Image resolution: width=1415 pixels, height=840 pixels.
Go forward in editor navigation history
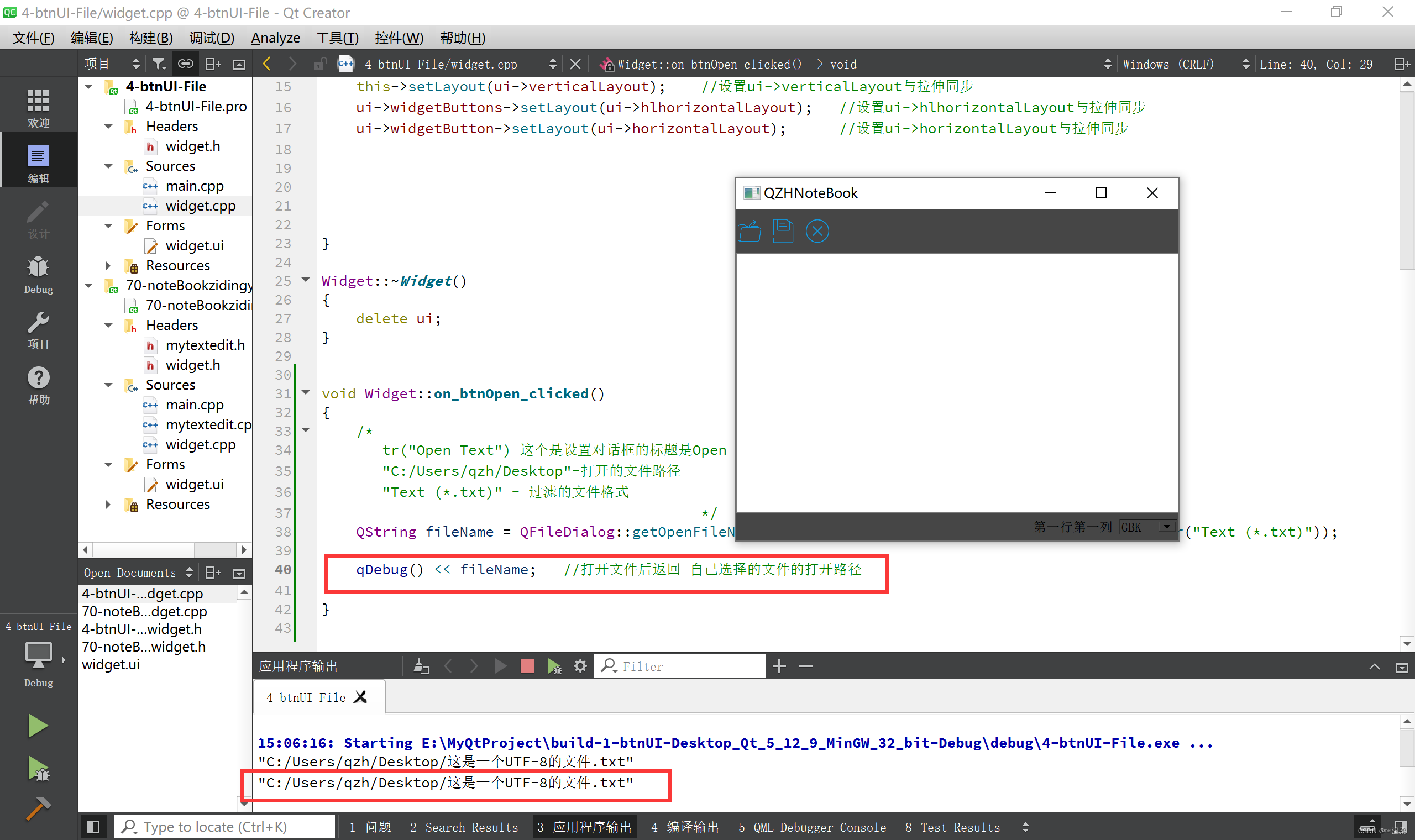click(x=292, y=64)
